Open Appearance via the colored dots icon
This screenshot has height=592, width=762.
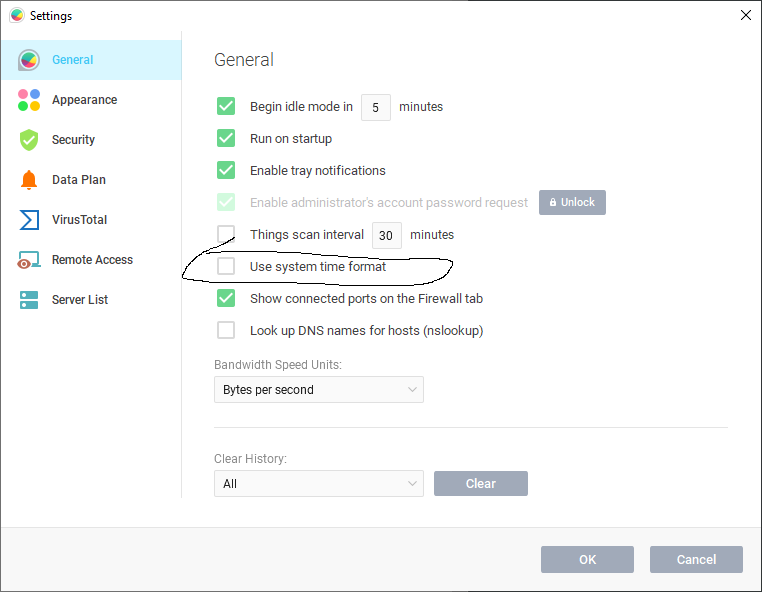(29, 100)
